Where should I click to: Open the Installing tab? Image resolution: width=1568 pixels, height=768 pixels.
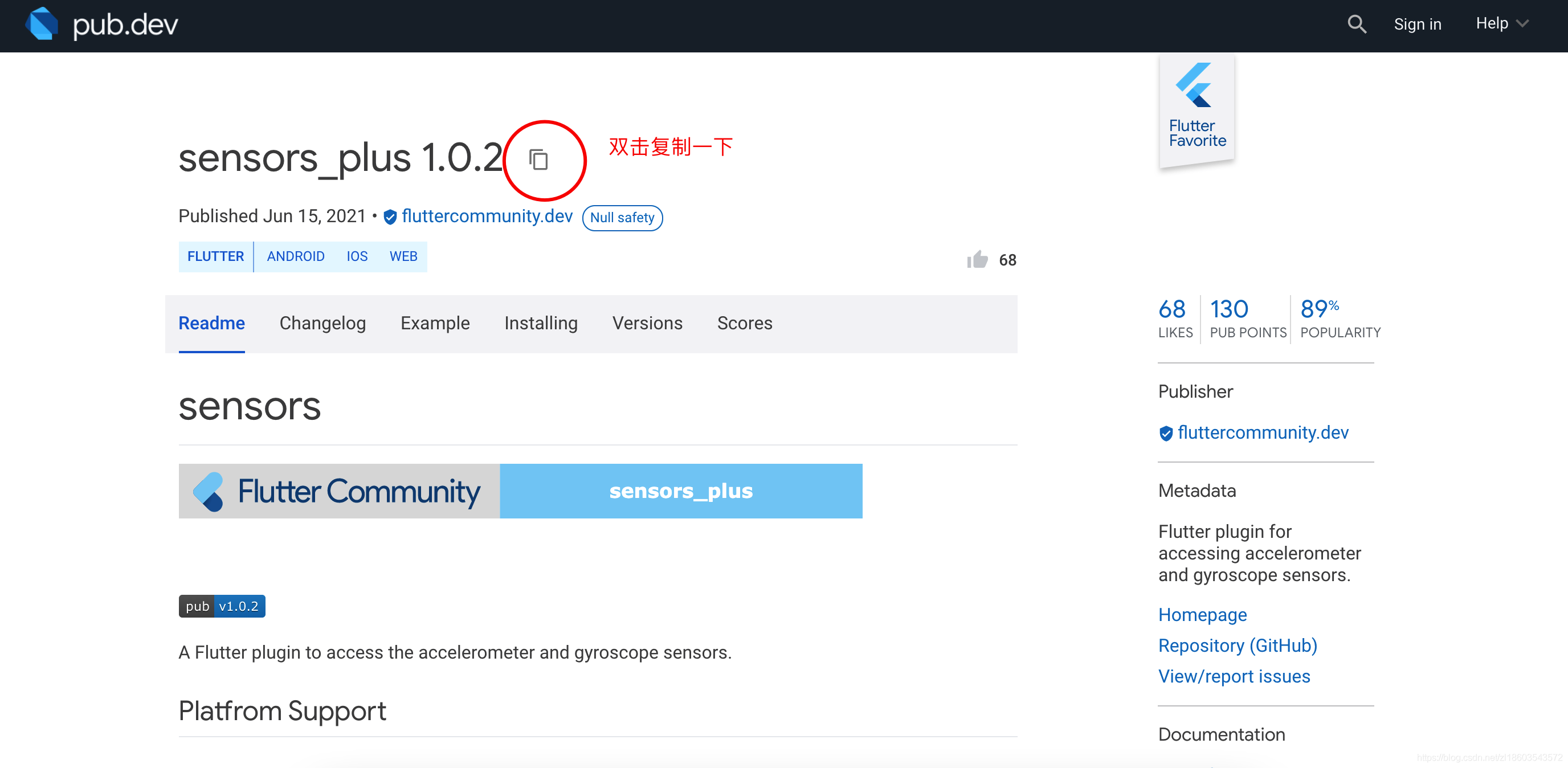(x=541, y=323)
